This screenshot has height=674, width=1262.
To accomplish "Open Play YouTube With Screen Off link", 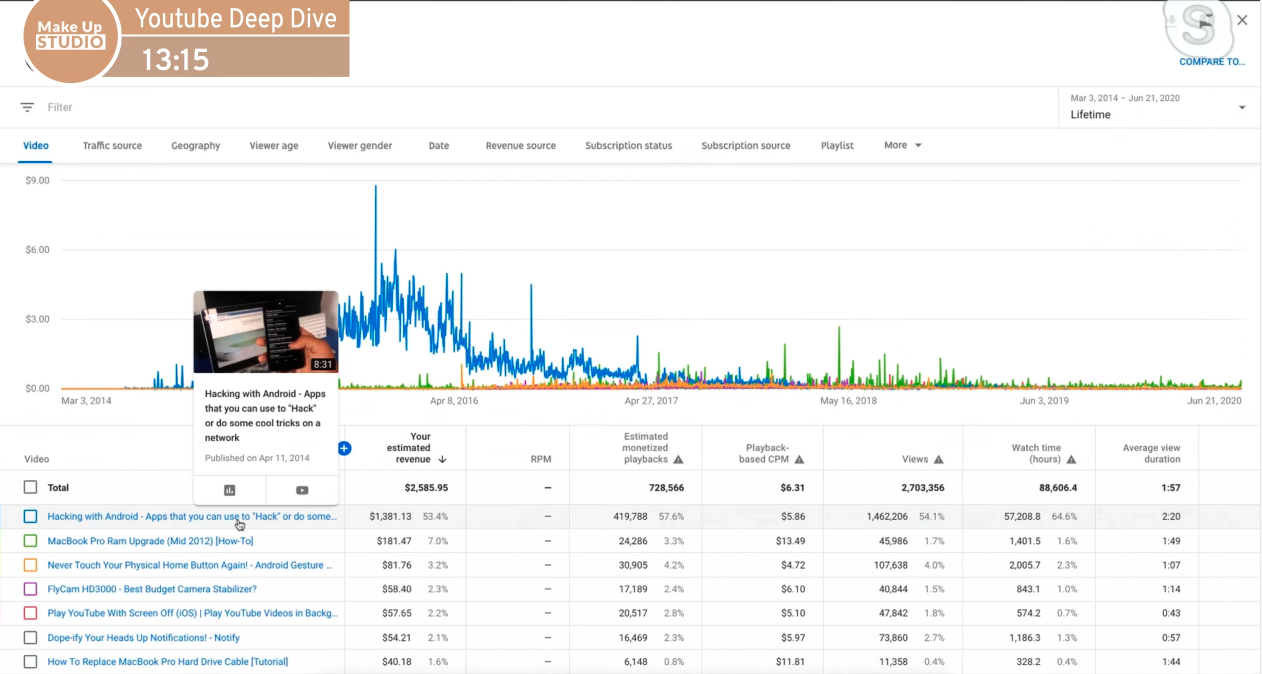I will (x=192, y=613).
